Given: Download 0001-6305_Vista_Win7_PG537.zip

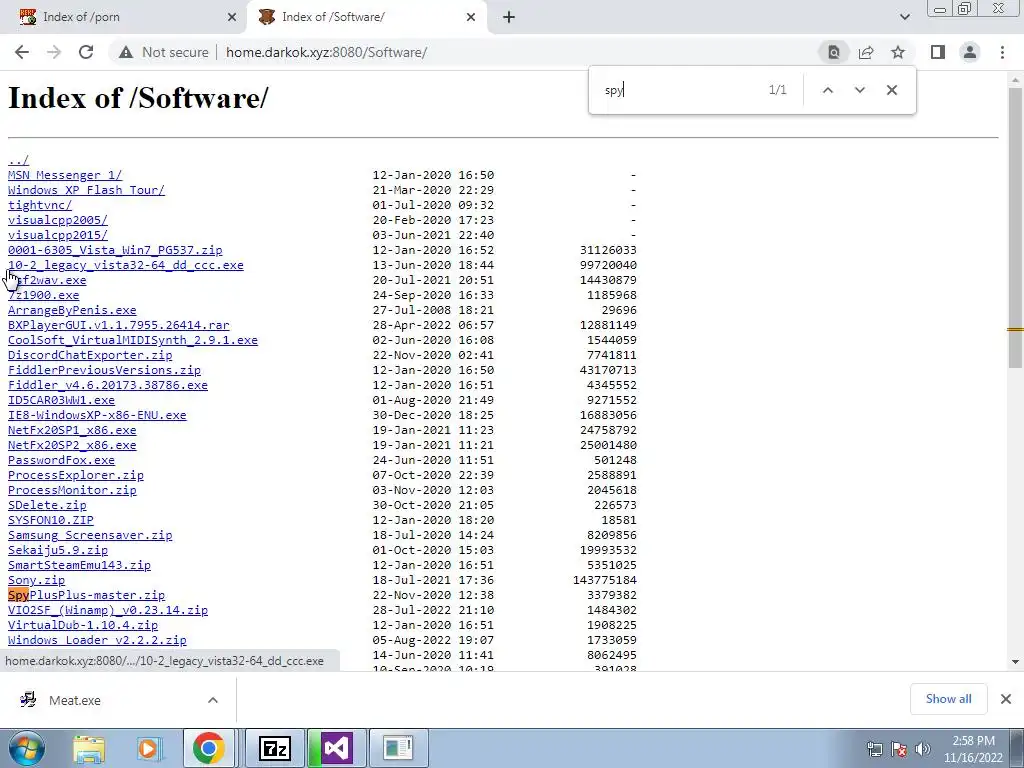Looking at the screenshot, I should 115,250.
